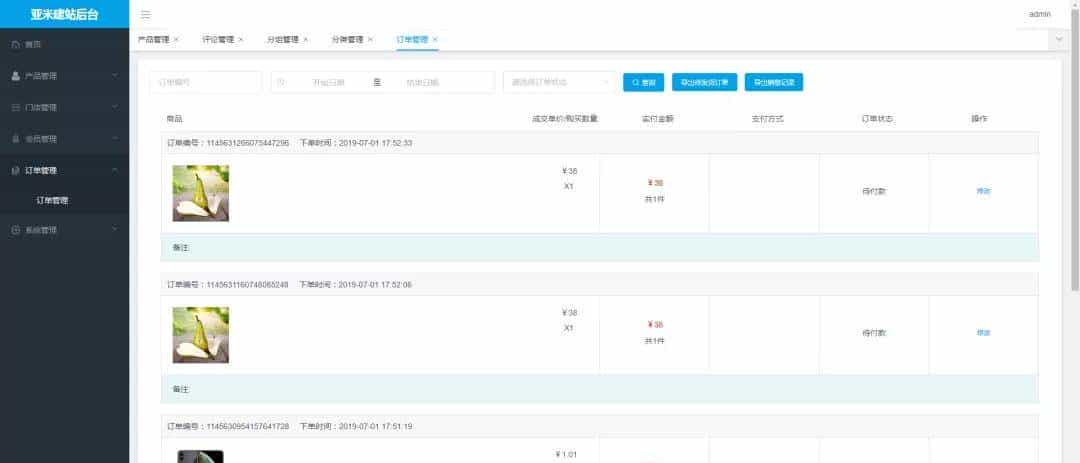
Task: Click the order header line dated 2019-07-01 17:52:33
Action: point(599,143)
